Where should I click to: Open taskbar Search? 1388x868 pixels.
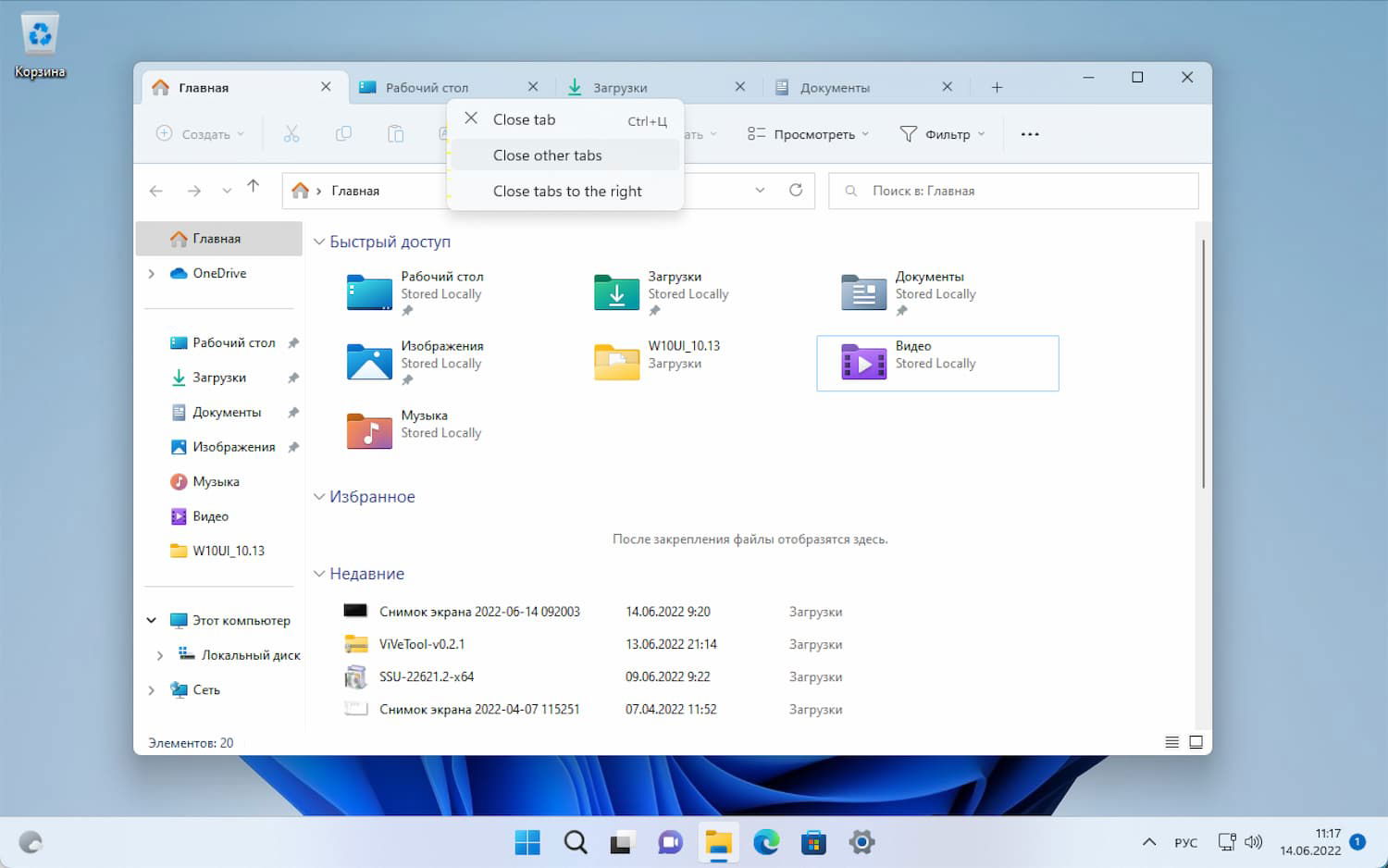coord(576,842)
